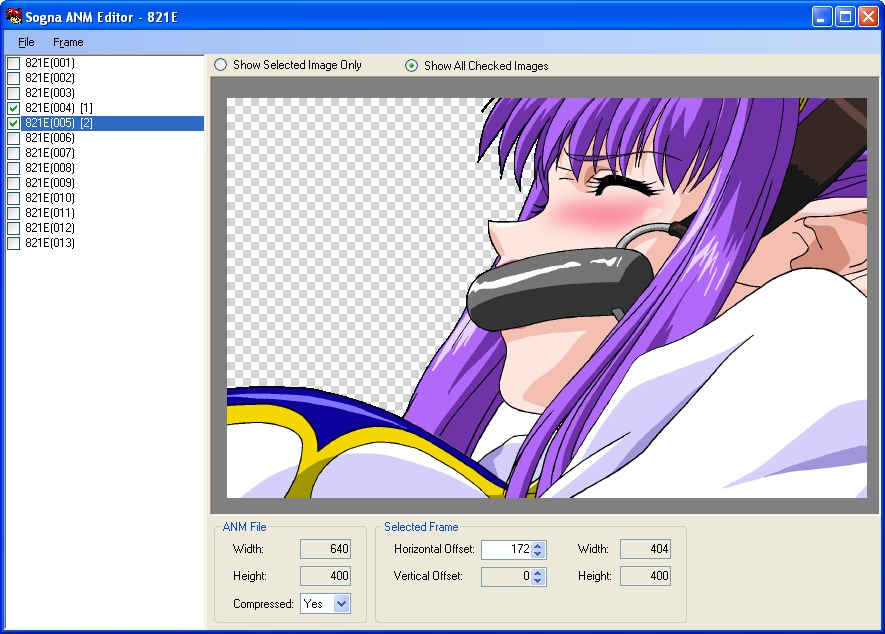Click the Selected Frame Height field

click(646, 576)
